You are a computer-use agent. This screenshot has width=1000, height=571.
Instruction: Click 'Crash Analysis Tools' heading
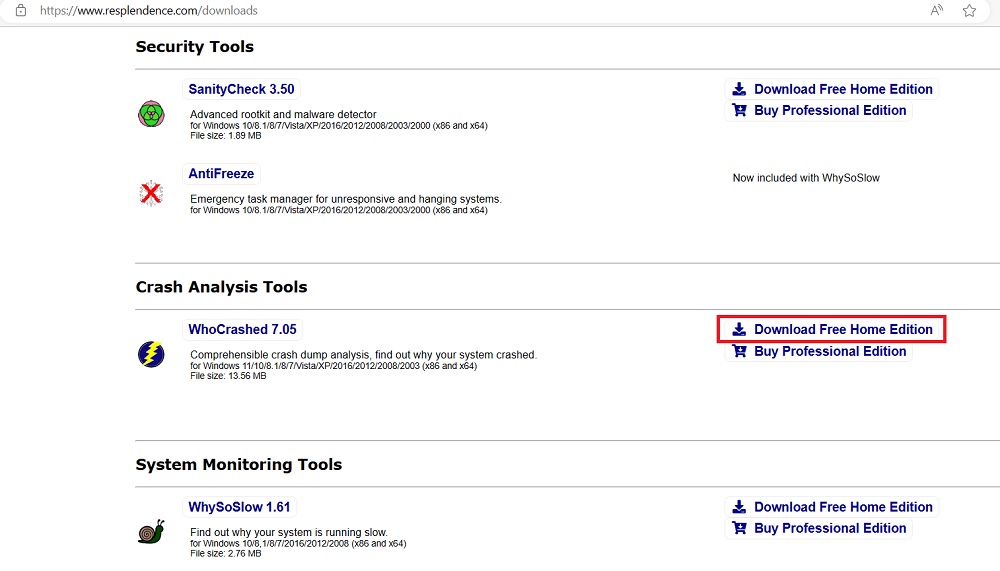pyautogui.click(x=221, y=287)
